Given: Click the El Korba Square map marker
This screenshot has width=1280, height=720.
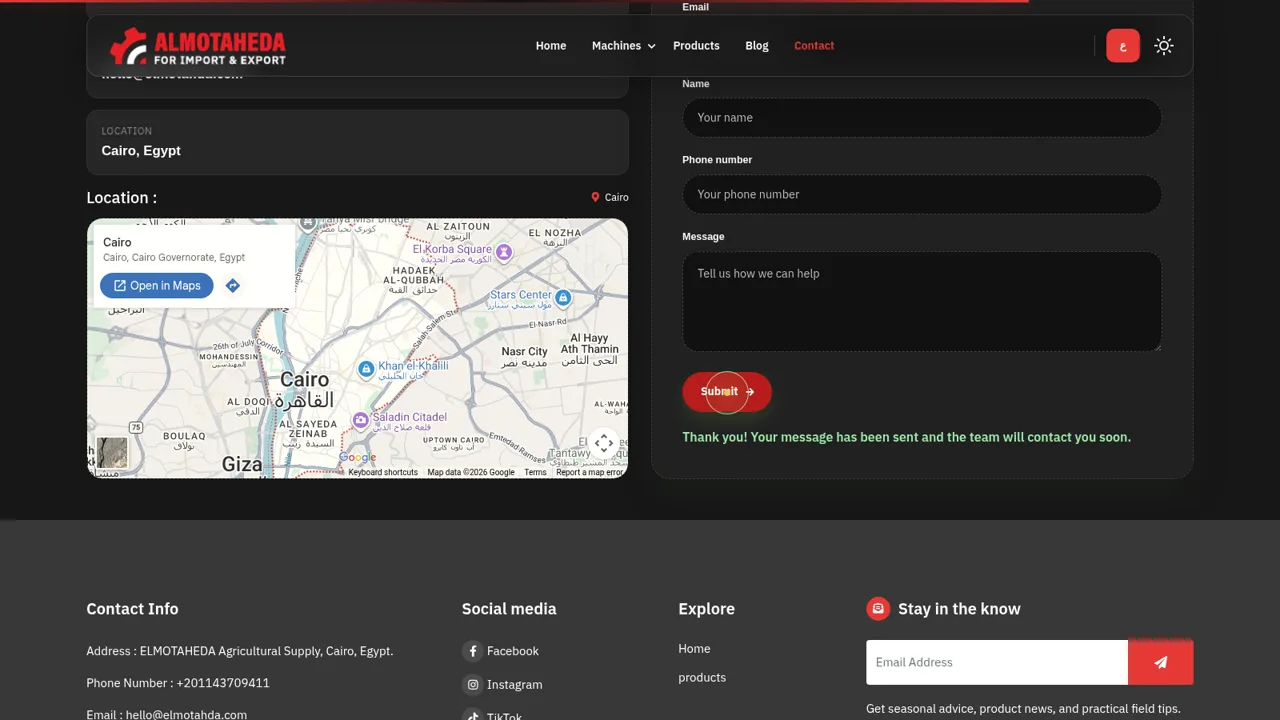Looking at the screenshot, I should click(x=504, y=252).
